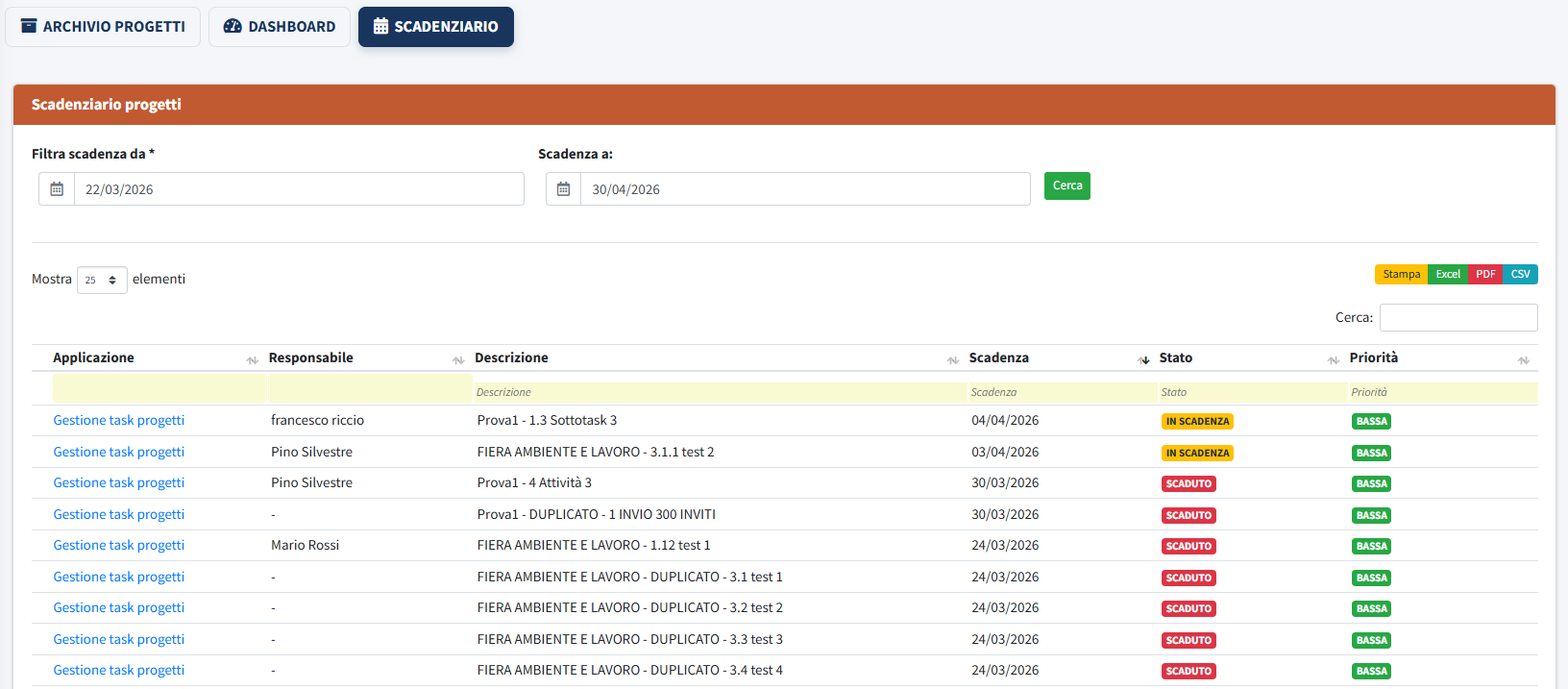Sort by Responsabile column arrows
1568x689 pixels.
(x=458, y=359)
